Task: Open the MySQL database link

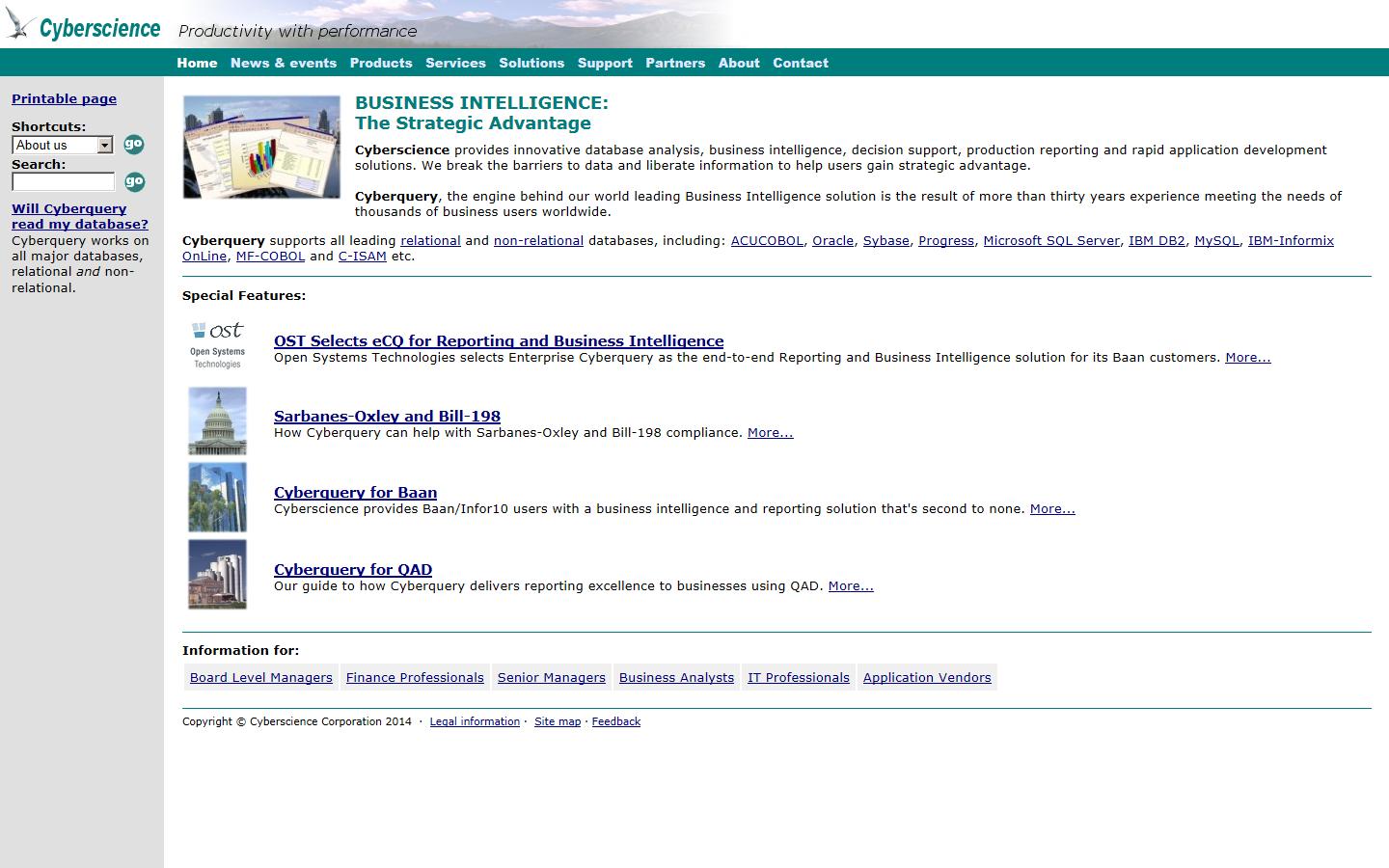Action: (1216, 240)
